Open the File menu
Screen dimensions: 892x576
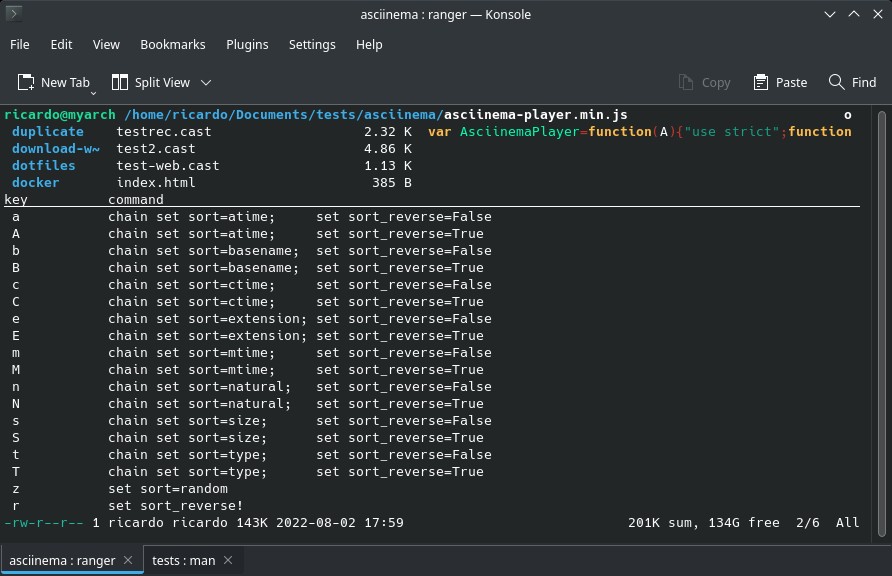coord(20,44)
